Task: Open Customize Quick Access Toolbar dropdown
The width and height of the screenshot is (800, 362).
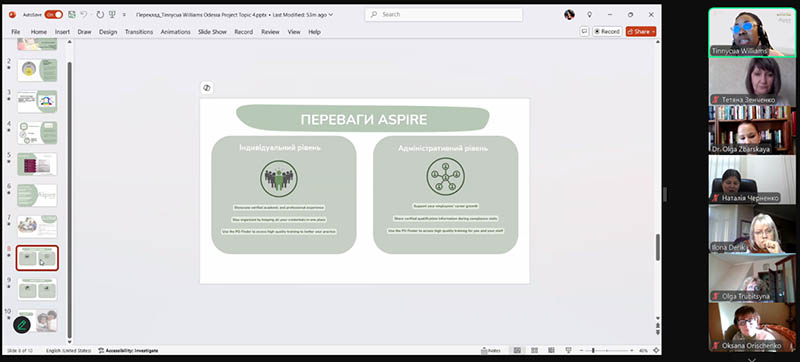Action: coord(124,15)
